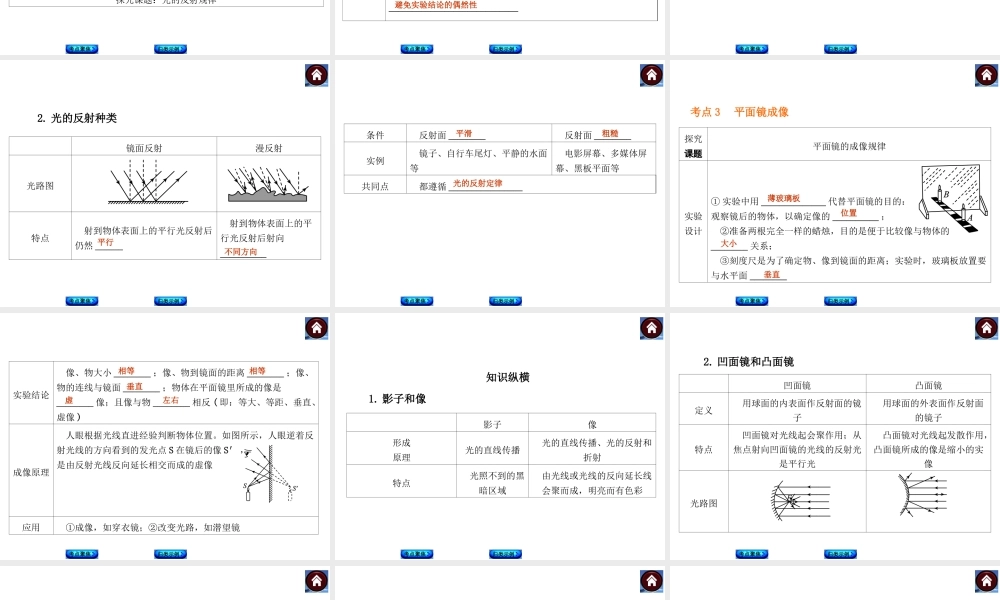Click the red answer "粗糙"
The image size is (1000, 600).
610,134
